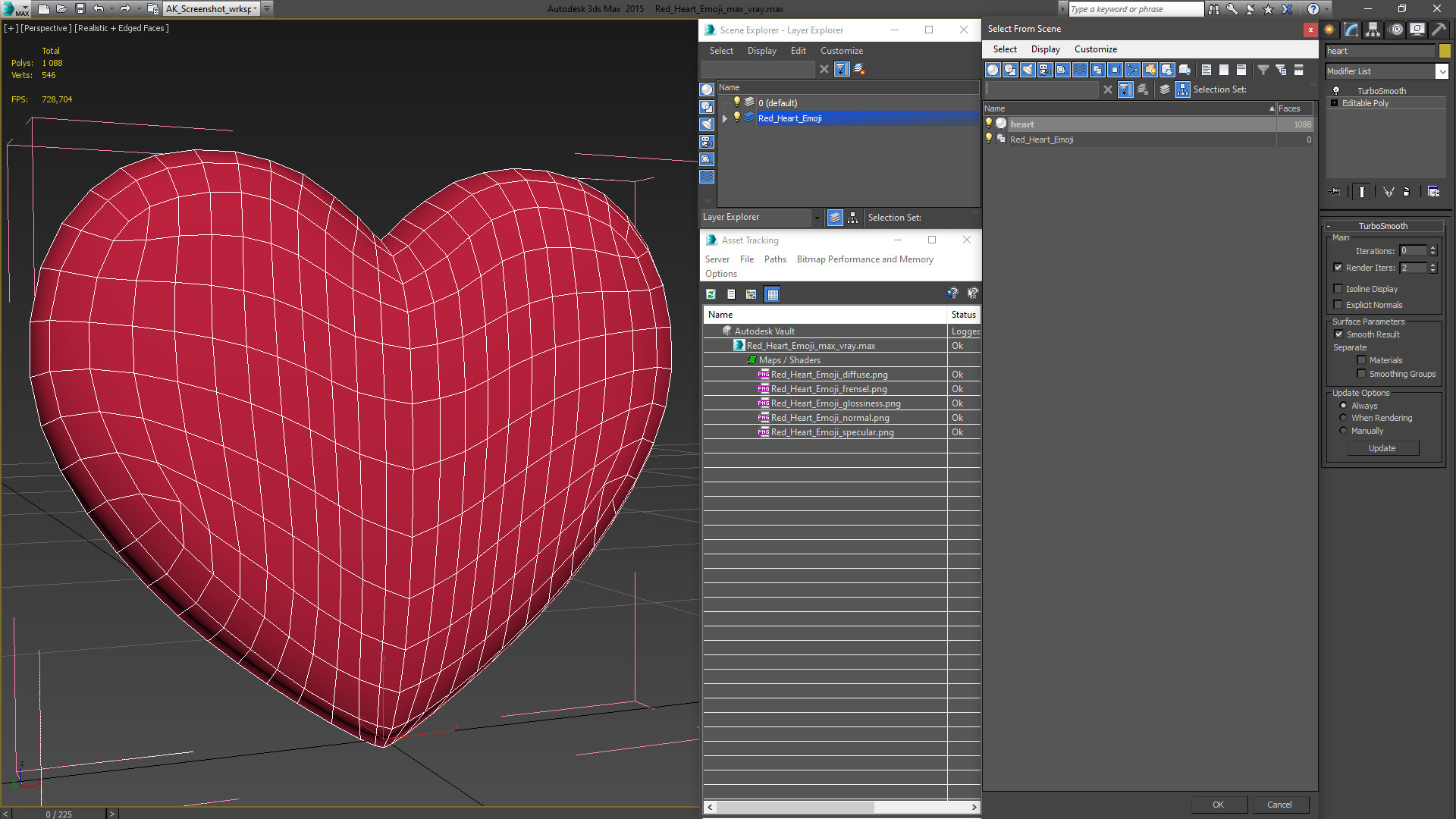Click Select None icon in Select From Scene
The width and height of the screenshot is (1456, 819).
[x=1224, y=70]
